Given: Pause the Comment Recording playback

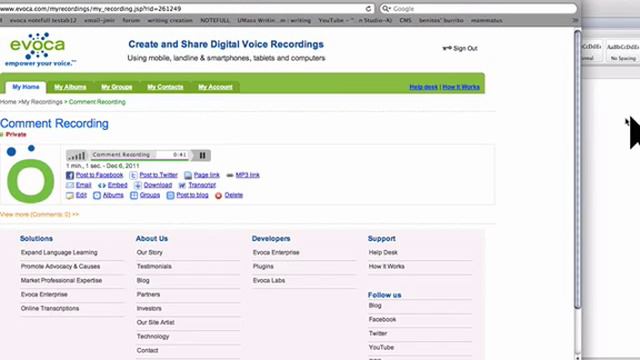Looking at the screenshot, I should click(x=202, y=155).
